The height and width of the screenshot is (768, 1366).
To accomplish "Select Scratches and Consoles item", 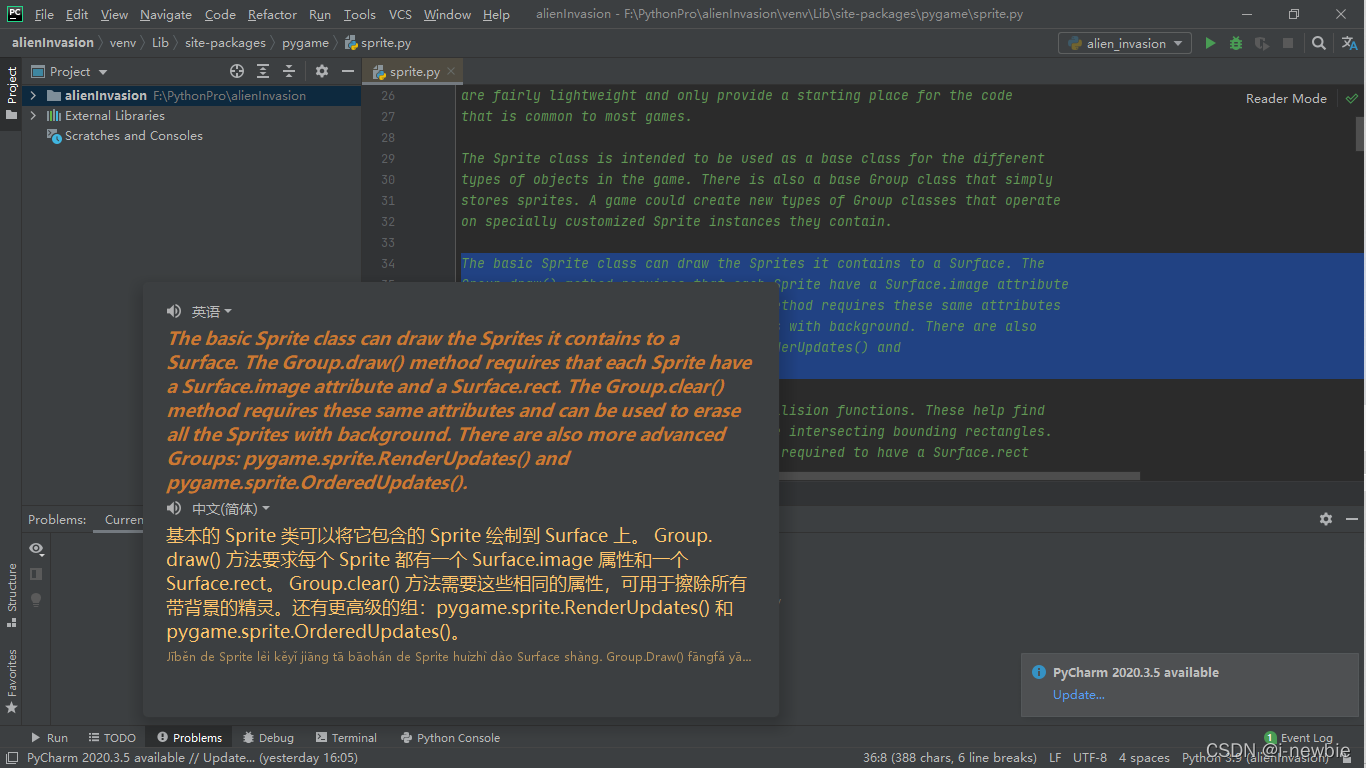I will tap(133, 136).
